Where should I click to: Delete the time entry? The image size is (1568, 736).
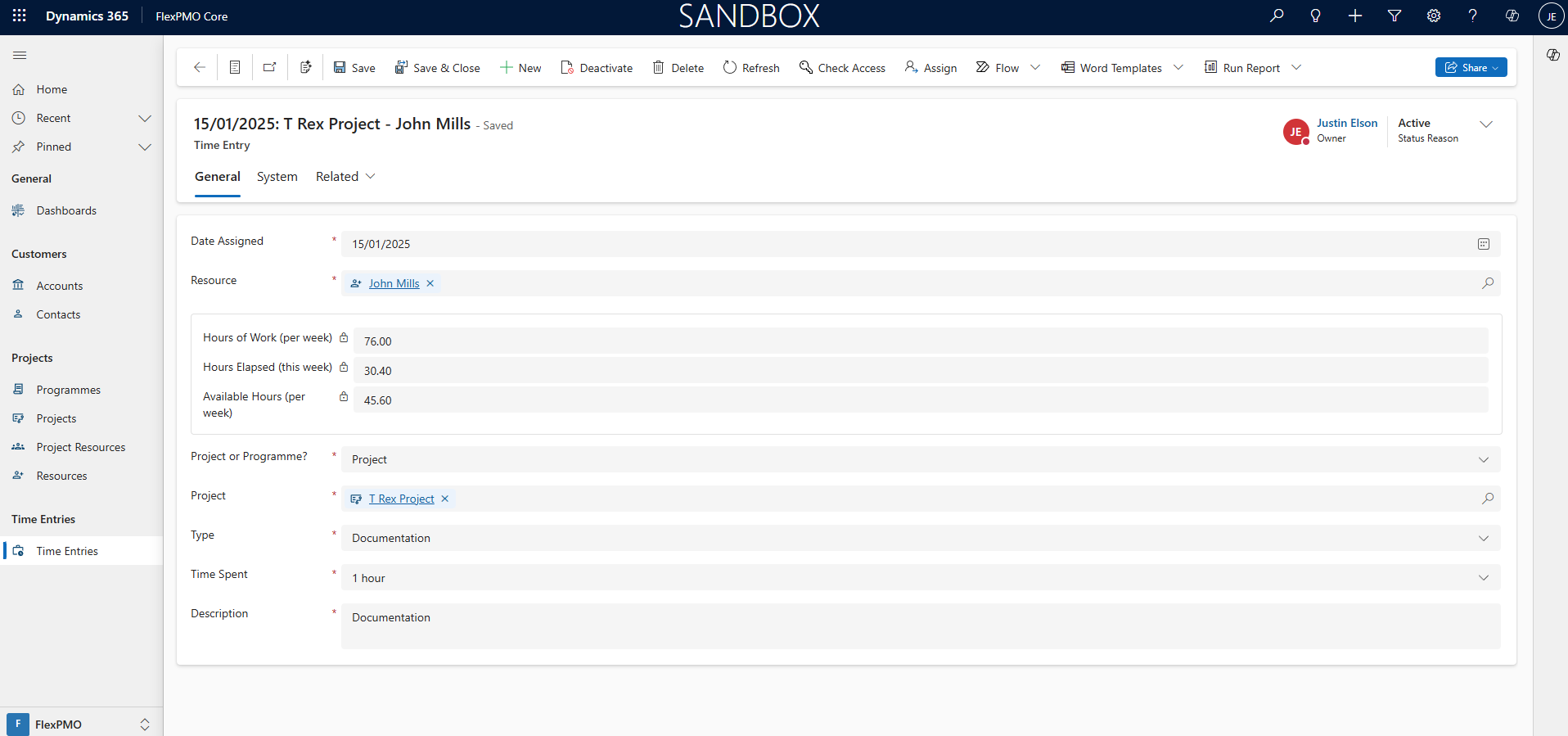678,68
